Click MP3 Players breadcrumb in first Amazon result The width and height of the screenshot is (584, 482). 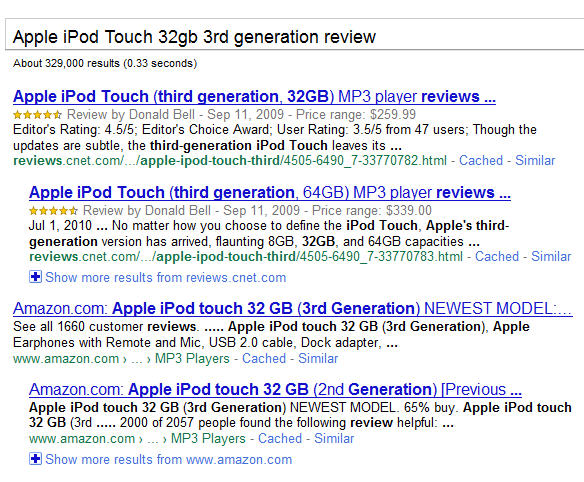192,358
